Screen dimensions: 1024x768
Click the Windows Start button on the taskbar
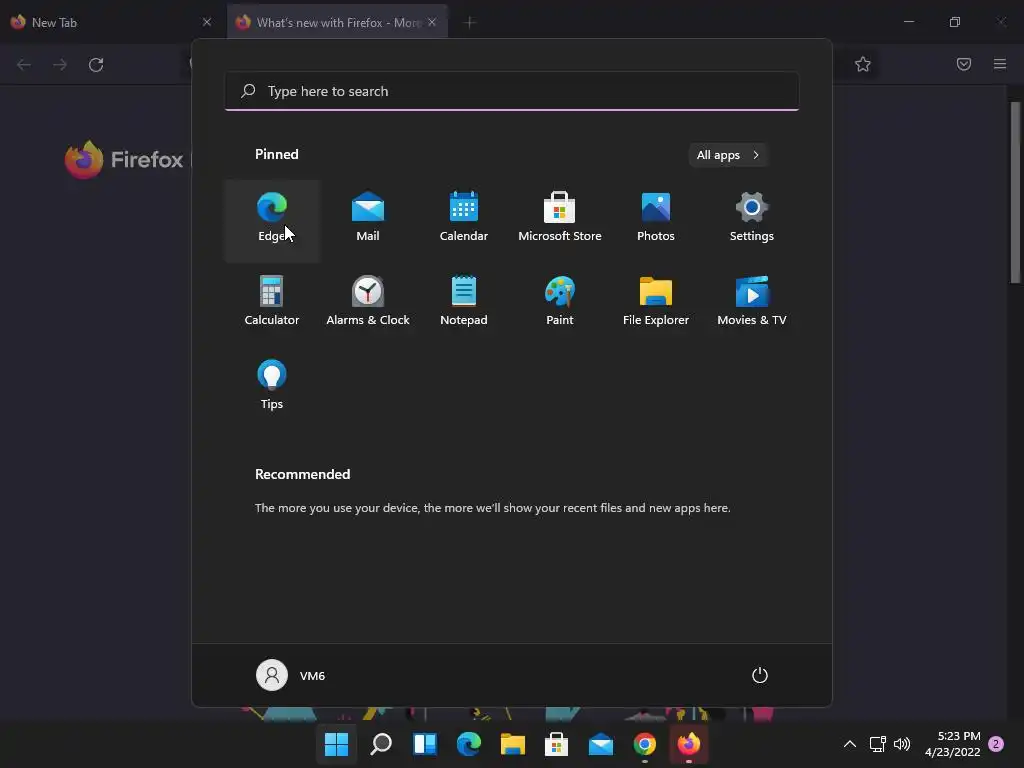point(336,744)
